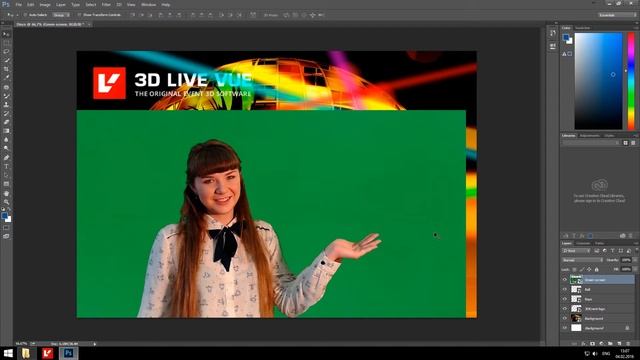This screenshot has height=360, width=640.
Task: Select the Hand tool
Action: tap(6, 193)
